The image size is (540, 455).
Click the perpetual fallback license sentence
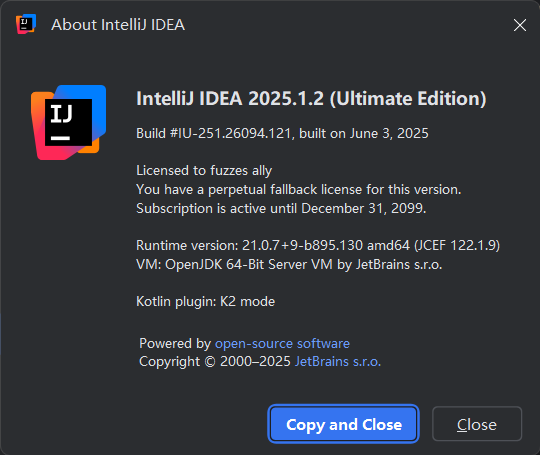coord(299,189)
